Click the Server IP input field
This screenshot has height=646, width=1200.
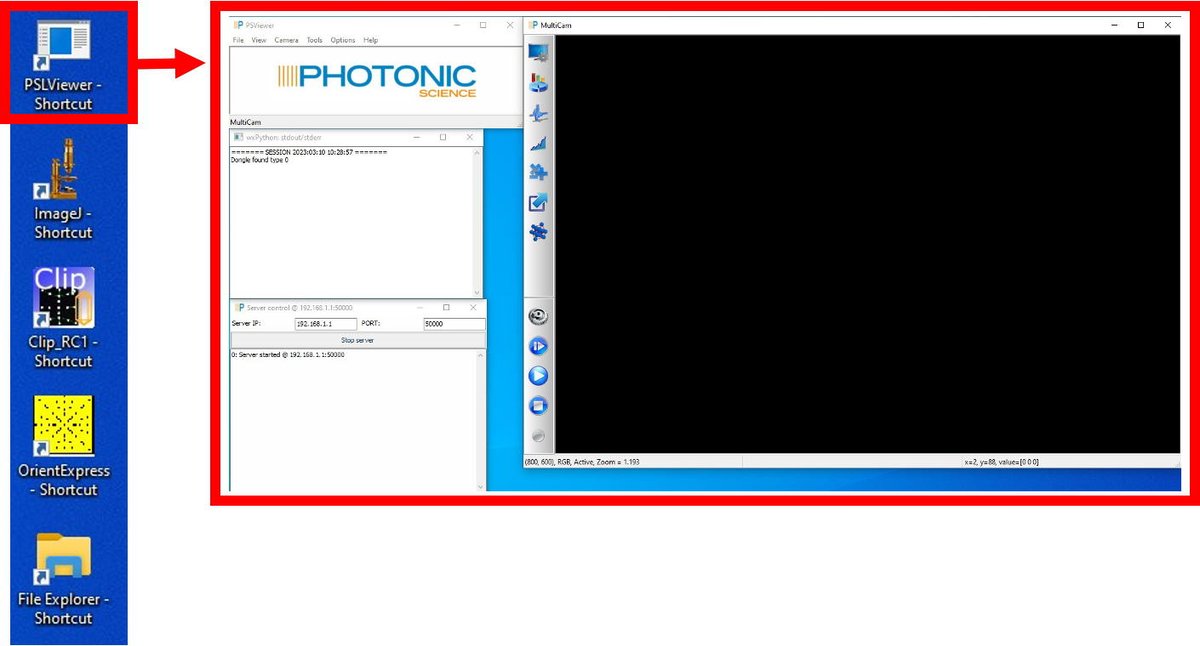click(x=325, y=324)
